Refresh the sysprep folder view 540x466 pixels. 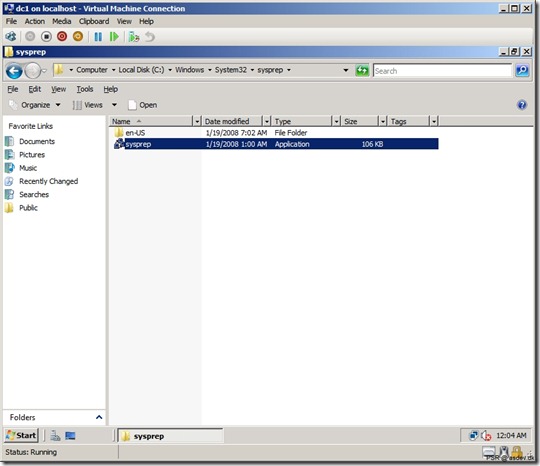click(362, 71)
